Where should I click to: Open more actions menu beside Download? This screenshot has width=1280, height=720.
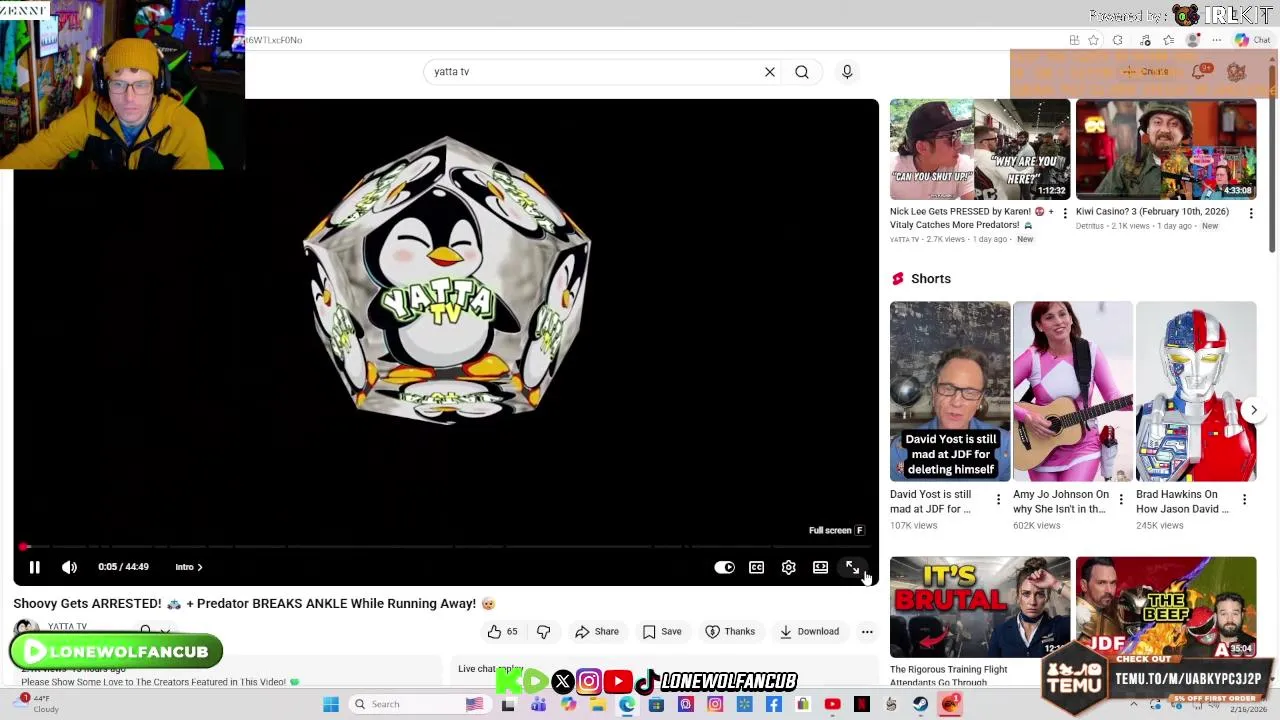pos(867,631)
